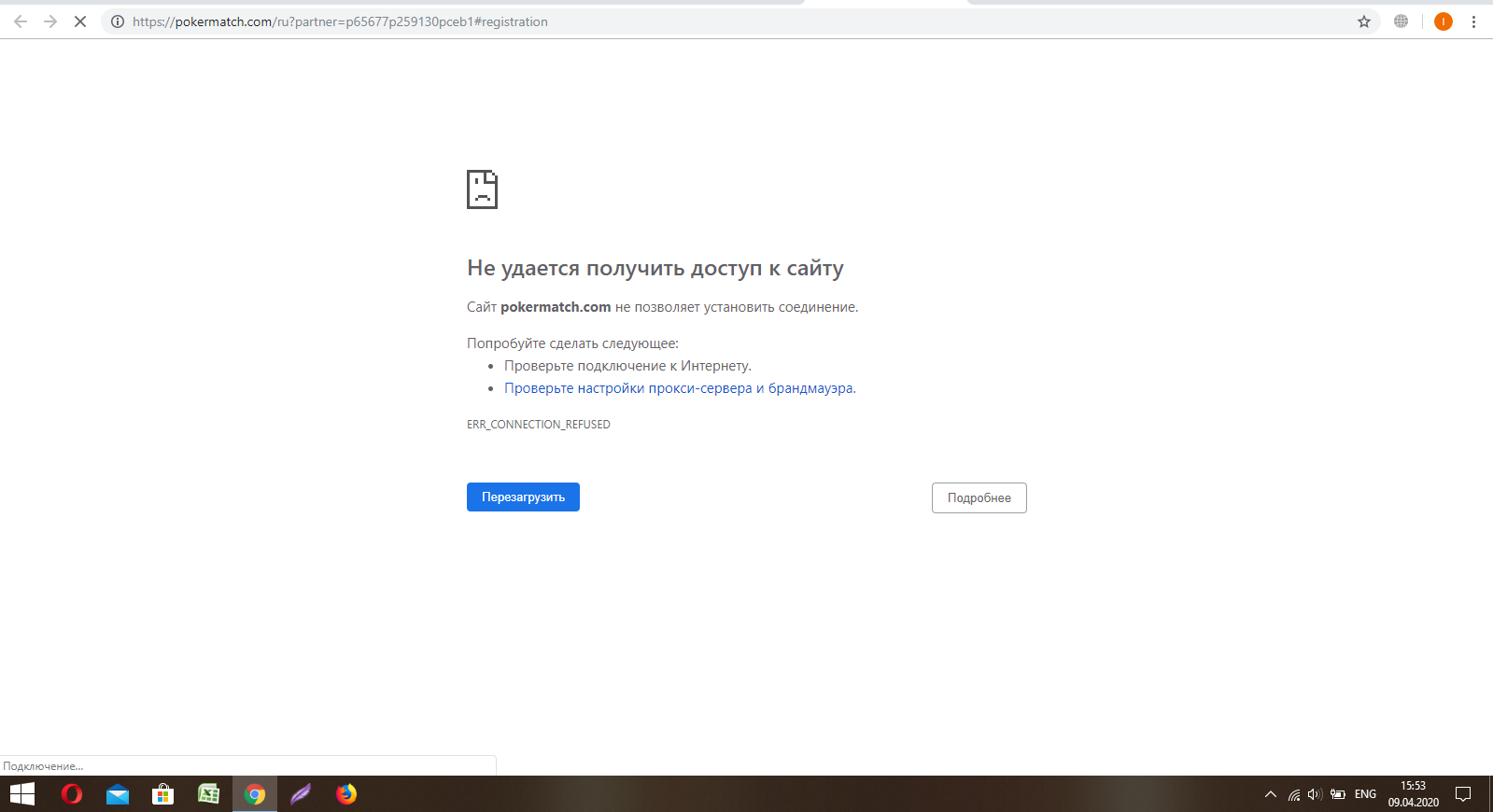Launch Firefox from the taskbar
Image resolution: width=1493 pixels, height=812 pixels.
(346, 794)
